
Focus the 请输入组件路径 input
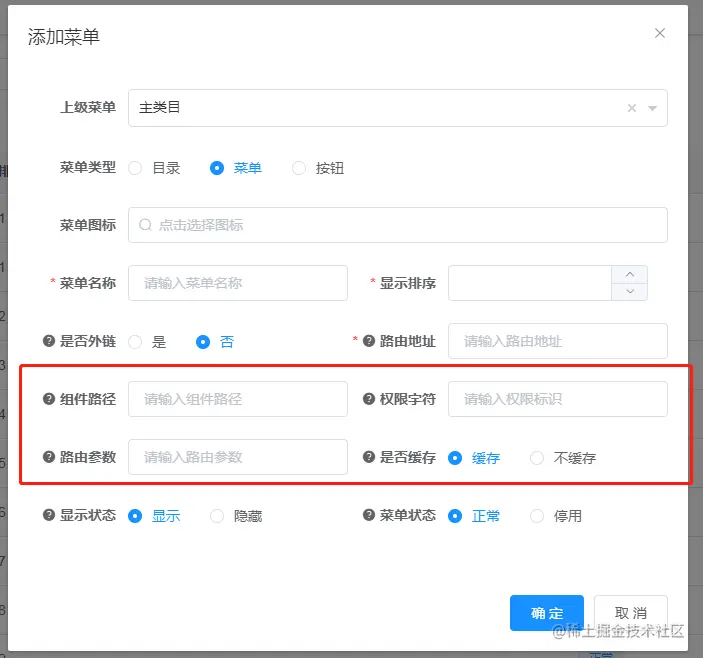click(x=238, y=399)
